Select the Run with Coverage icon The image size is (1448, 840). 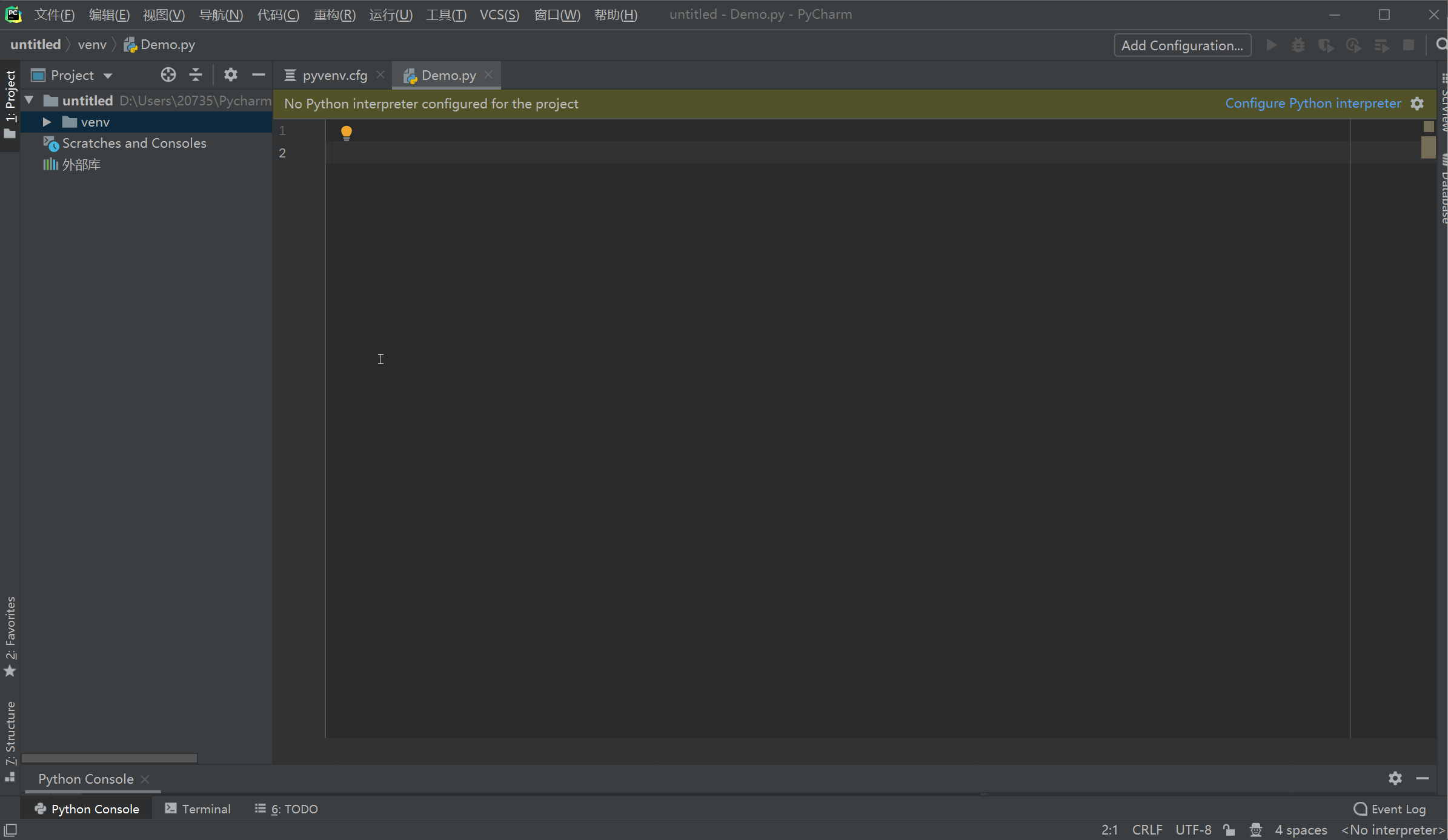pos(1326,45)
